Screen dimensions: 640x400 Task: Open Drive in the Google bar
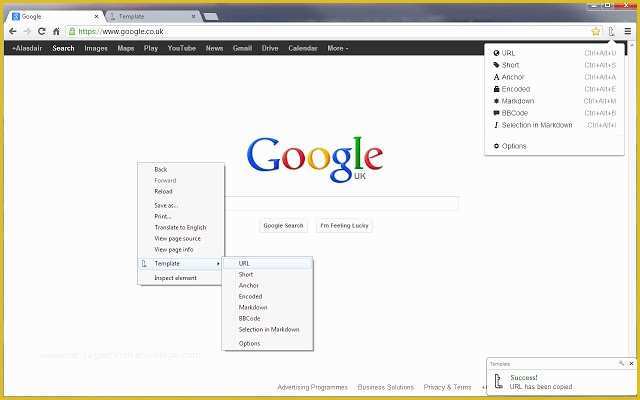pos(270,48)
